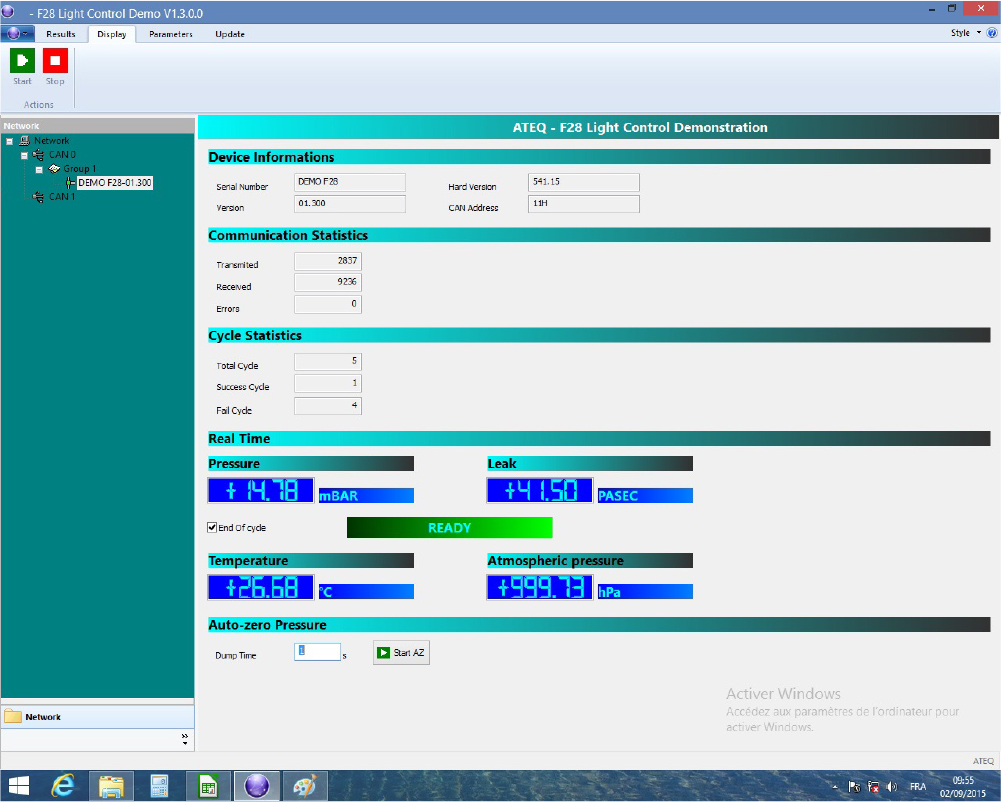The height and width of the screenshot is (802, 1001).
Task: Click the File Explorer taskbar icon
Action: [x=111, y=786]
